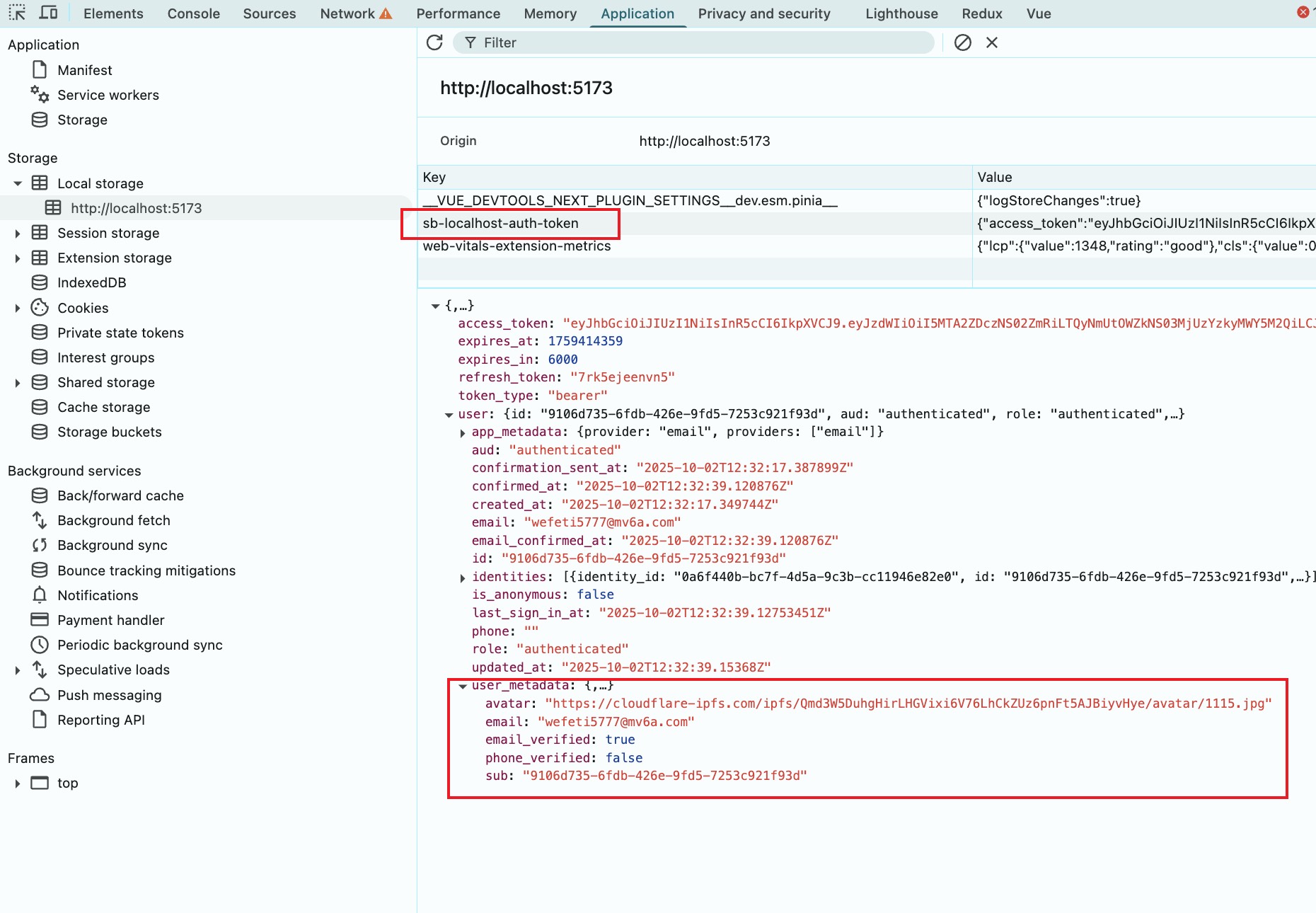Switch to the Console tab
Image resolution: width=1316 pixels, height=913 pixels.
(193, 13)
